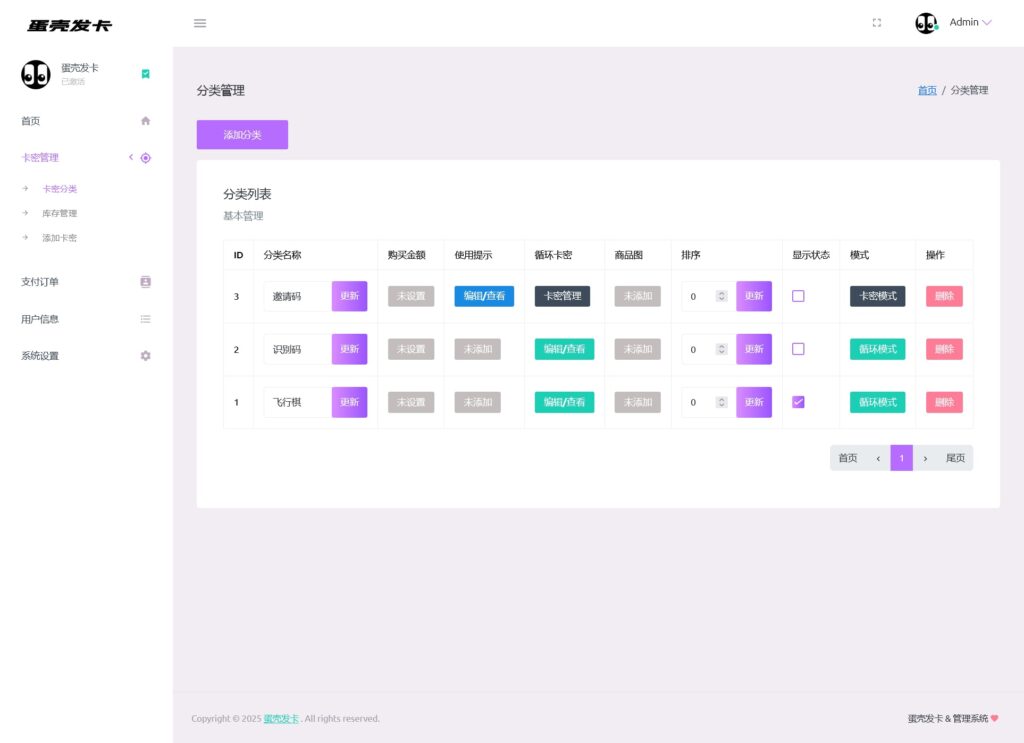Click the hamburger menu icon in header
The image size is (1024, 743).
[x=200, y=23]
